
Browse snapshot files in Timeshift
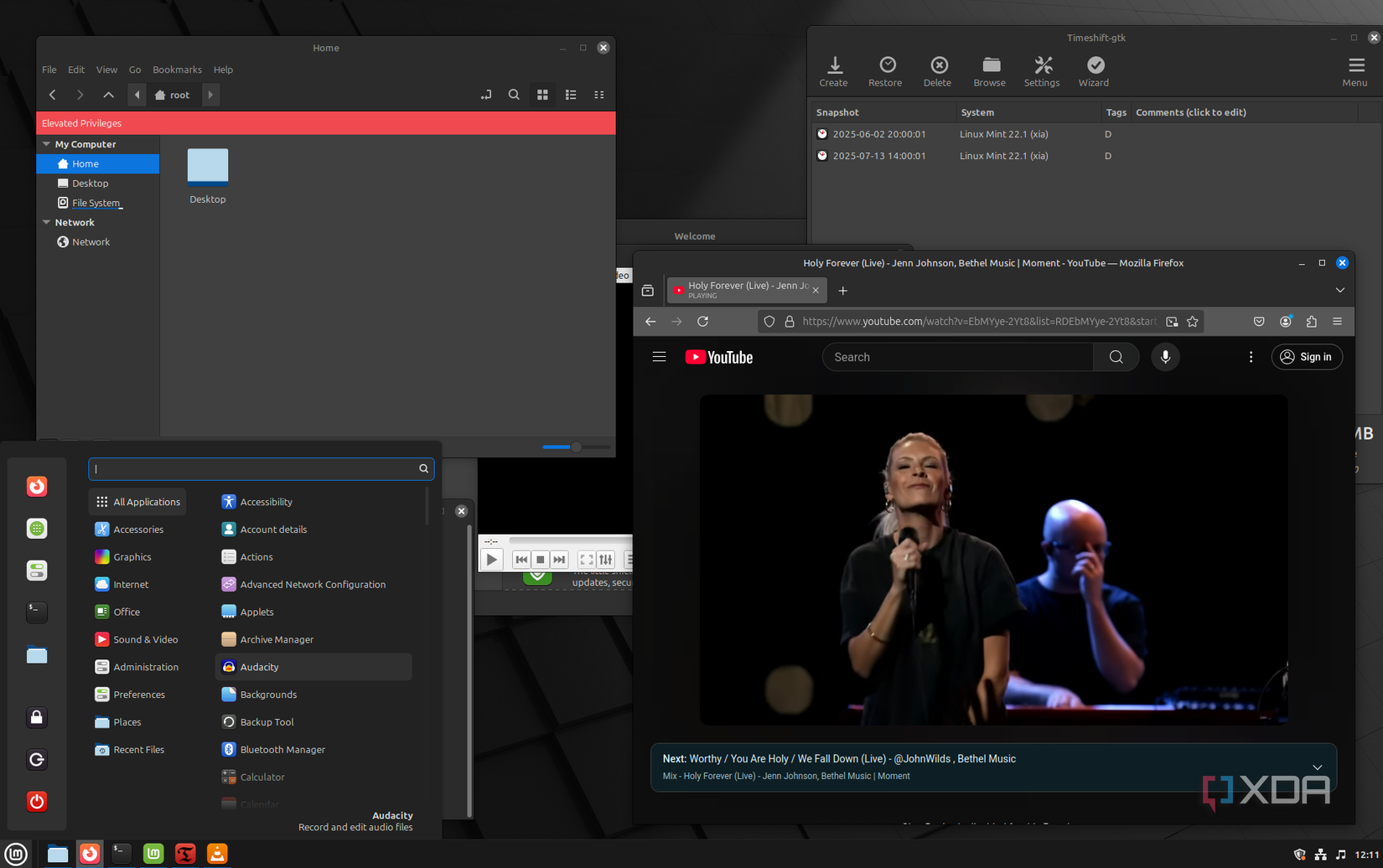[989, 71]
